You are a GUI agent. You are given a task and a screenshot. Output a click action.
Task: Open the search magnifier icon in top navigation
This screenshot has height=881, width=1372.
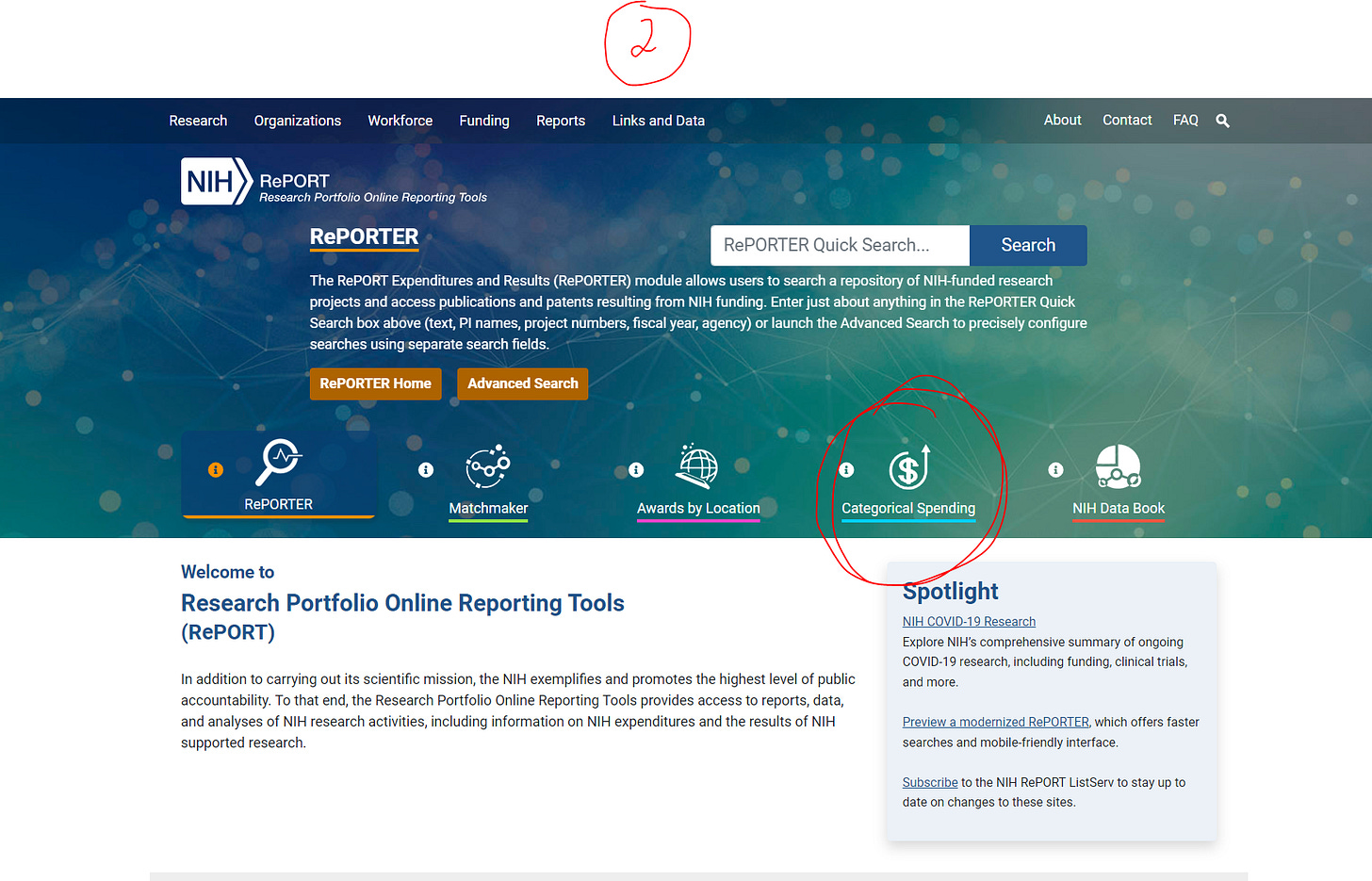[x=1222, y=121]
